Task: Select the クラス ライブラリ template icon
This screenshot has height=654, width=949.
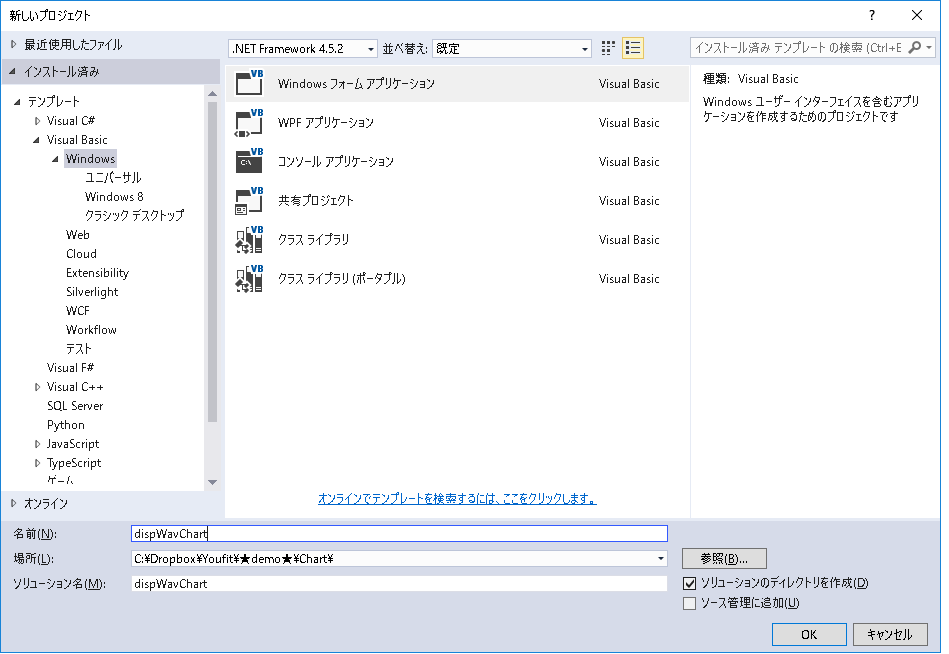Action: click(249, 239)
